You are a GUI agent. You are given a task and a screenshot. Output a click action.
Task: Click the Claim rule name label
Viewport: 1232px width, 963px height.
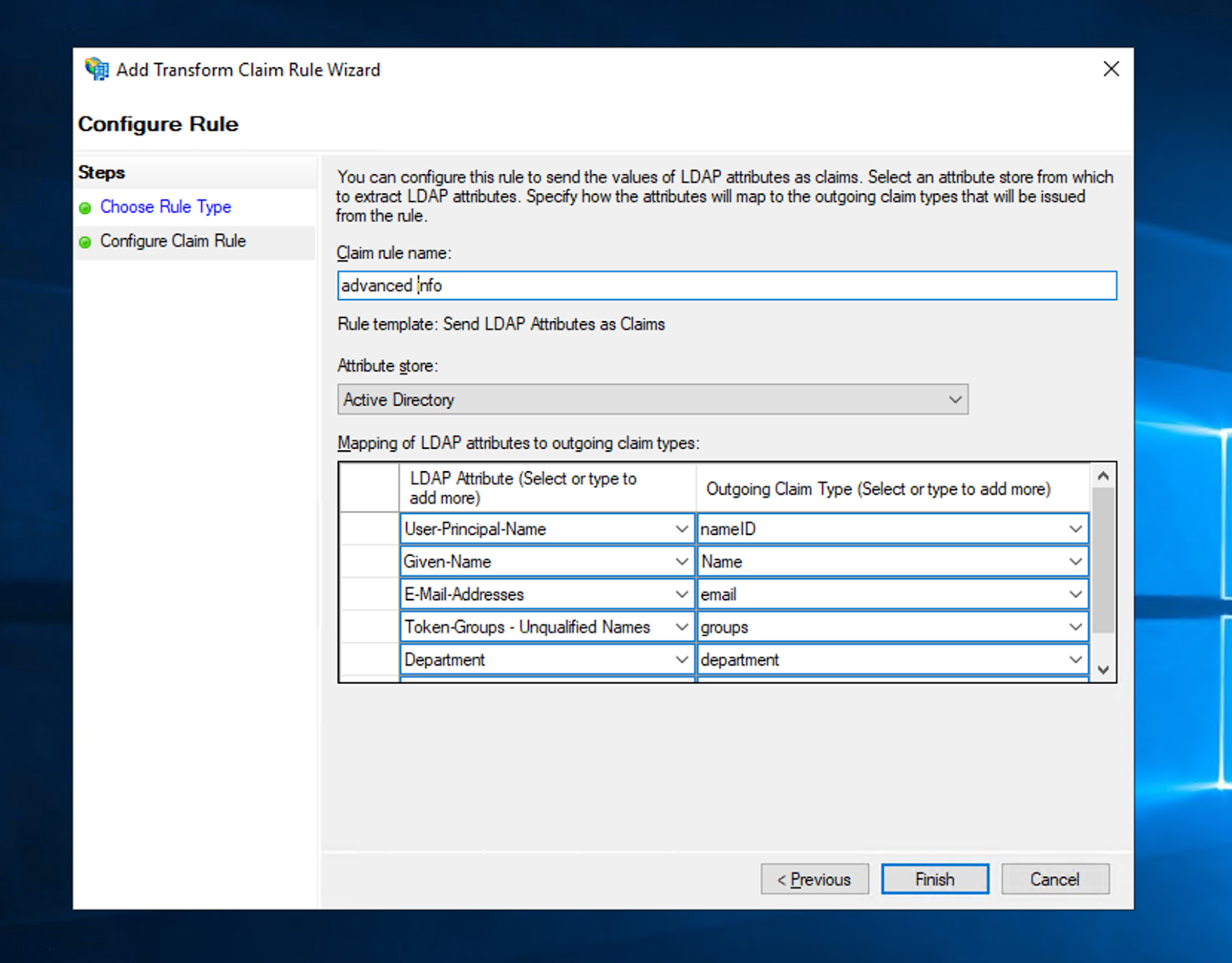(x=394, y=253)
